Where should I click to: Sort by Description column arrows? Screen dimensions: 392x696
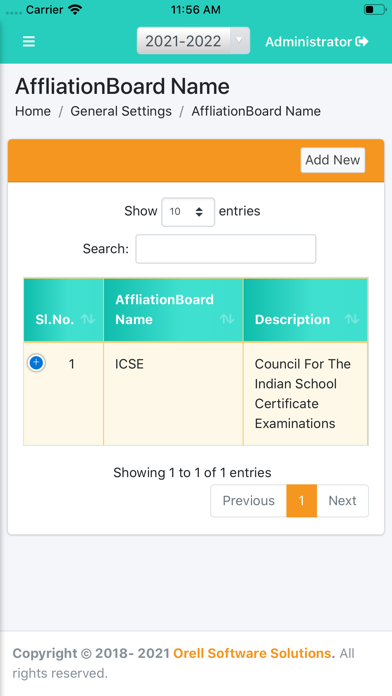(x=352, y=319)
